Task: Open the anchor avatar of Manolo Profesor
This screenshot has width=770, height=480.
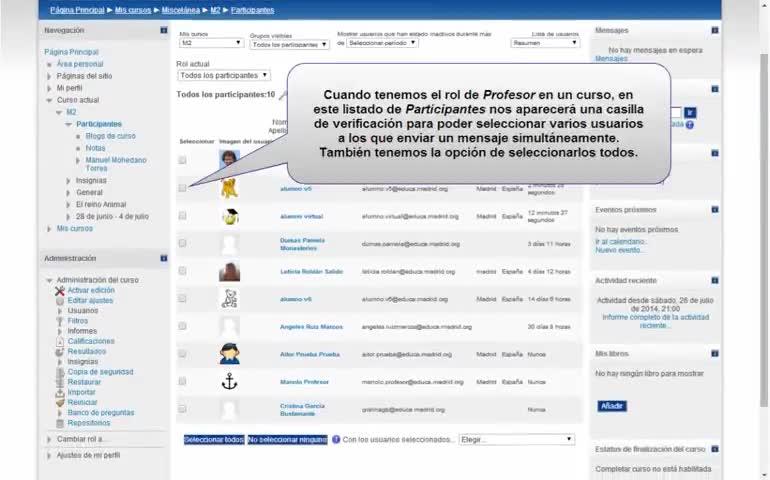Action: [229, 382]
